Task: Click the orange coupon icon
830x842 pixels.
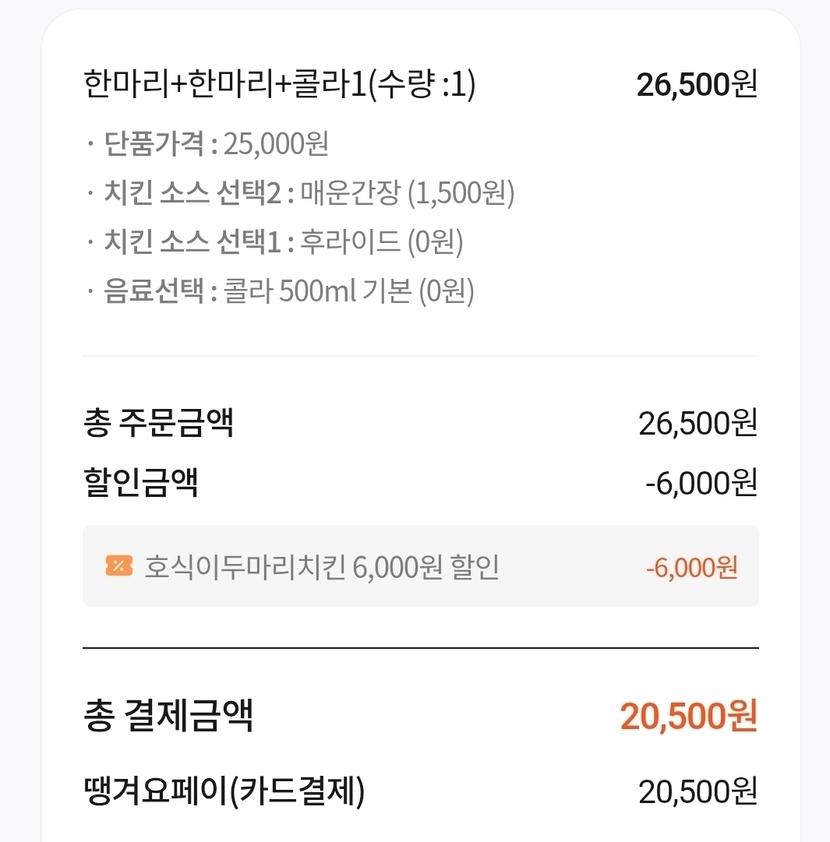Action: tap(118, 566)
